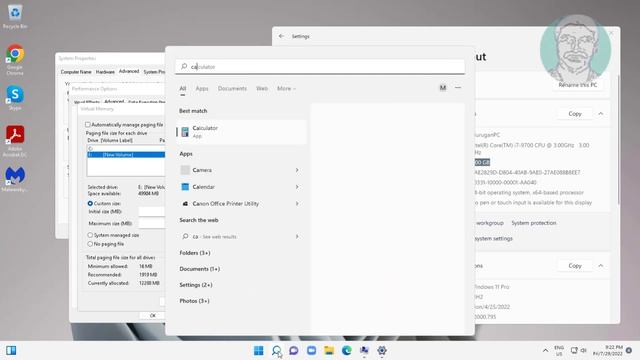The height and width of the screenshot is (360, 640).
Task: Go back with Settings back arrow
Action: coord(281,36)
